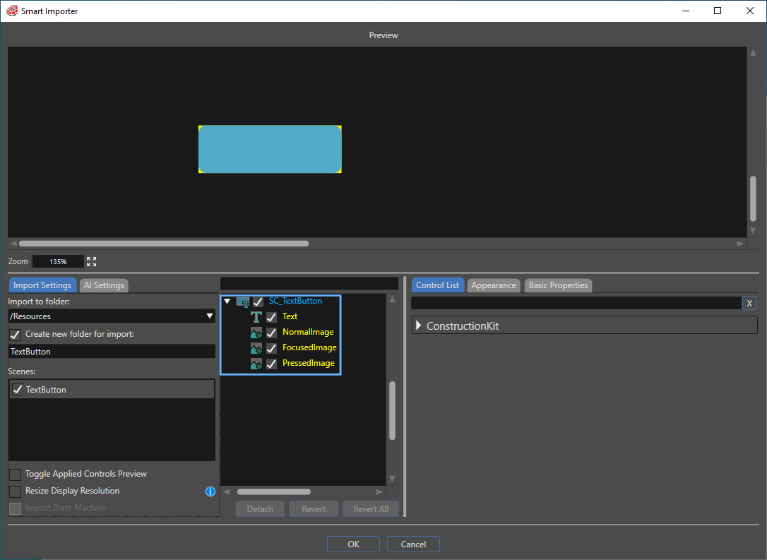
Task: Click the SC_TextButton scene icon
Action: 243,302
